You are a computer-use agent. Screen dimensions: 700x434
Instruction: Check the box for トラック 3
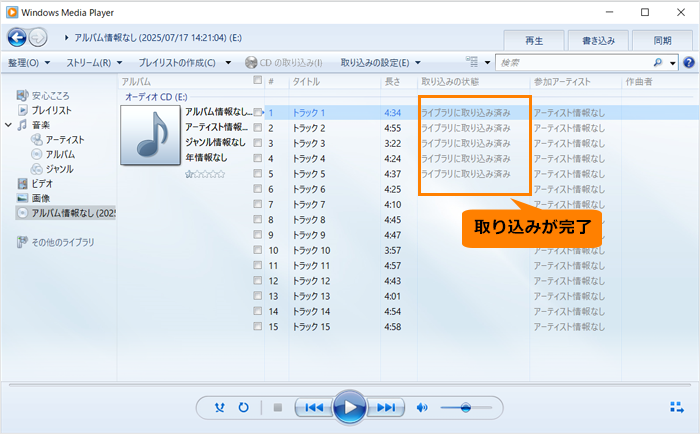258,143
